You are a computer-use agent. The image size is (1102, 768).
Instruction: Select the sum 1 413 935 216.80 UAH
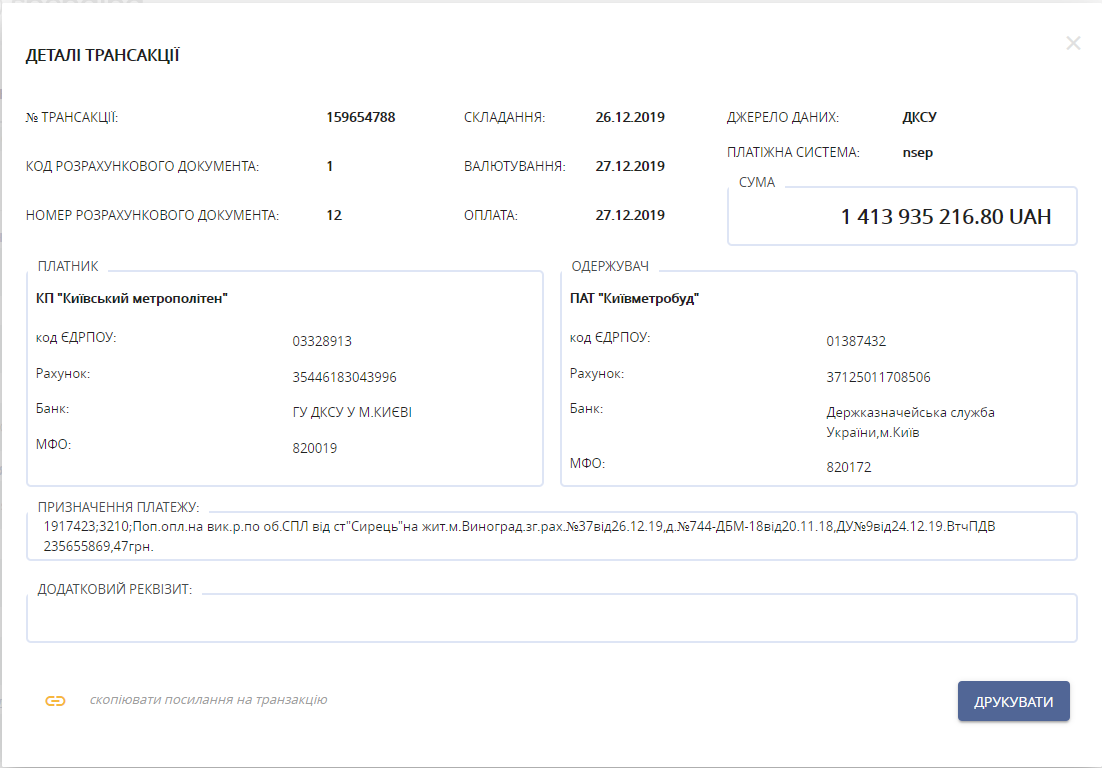click(946, 216)
